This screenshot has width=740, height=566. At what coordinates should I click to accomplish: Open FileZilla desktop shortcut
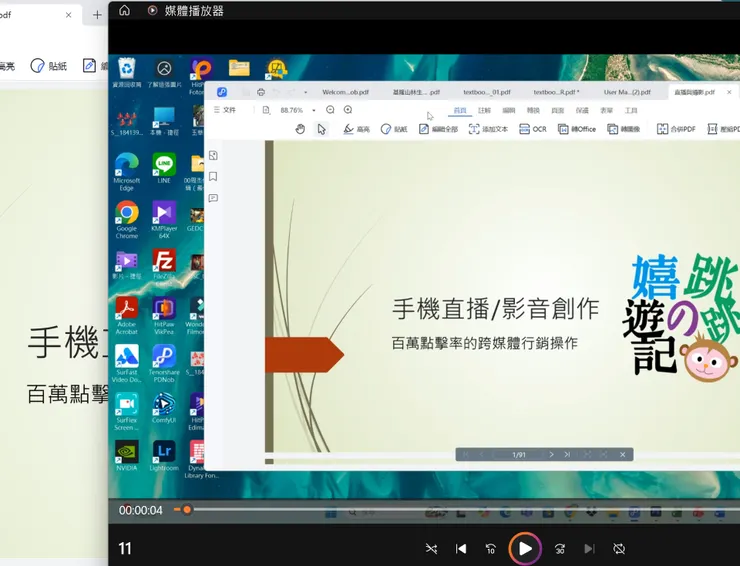tap(164, 268)
